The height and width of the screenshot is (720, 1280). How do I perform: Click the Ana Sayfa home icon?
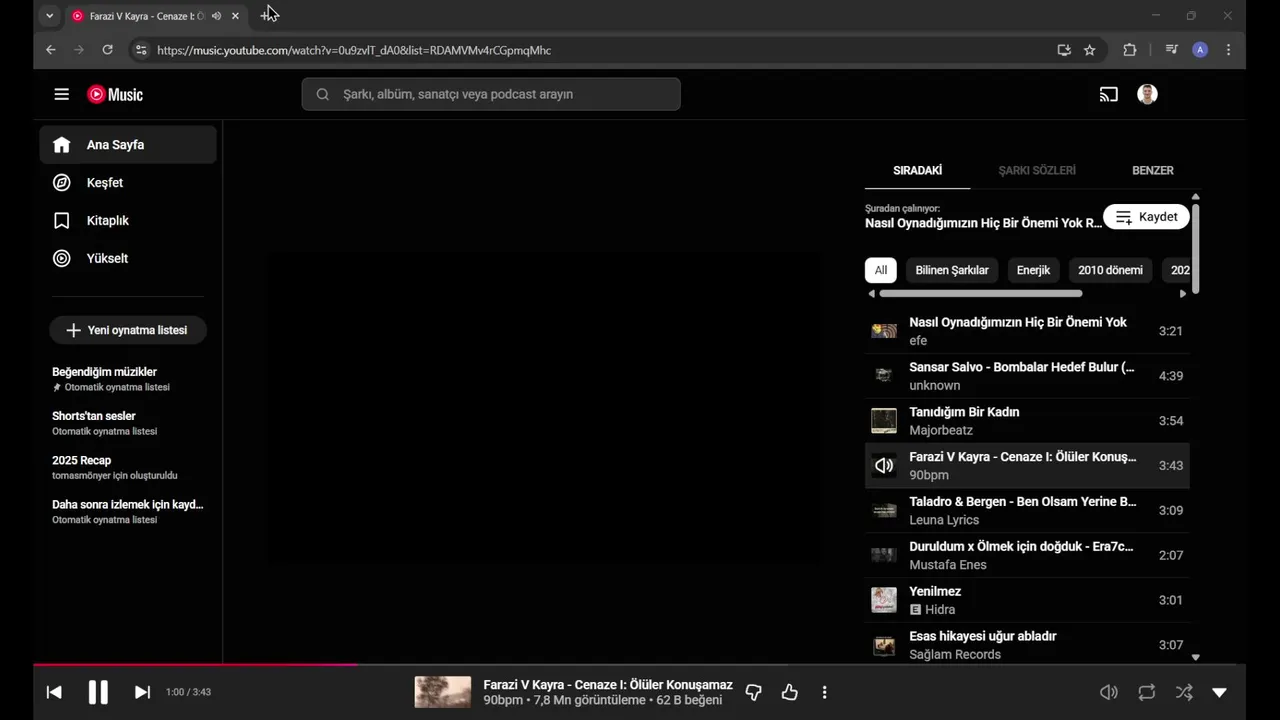(61, 145)
